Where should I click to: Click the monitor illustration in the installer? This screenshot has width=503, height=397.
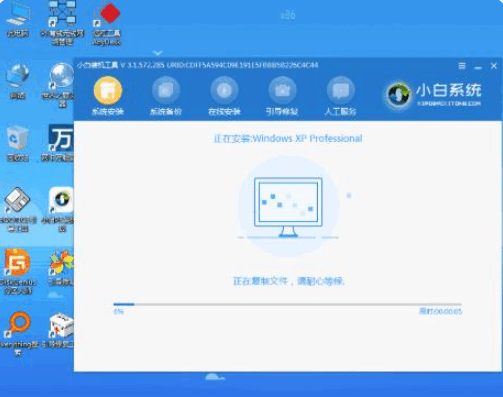point(288,207)
